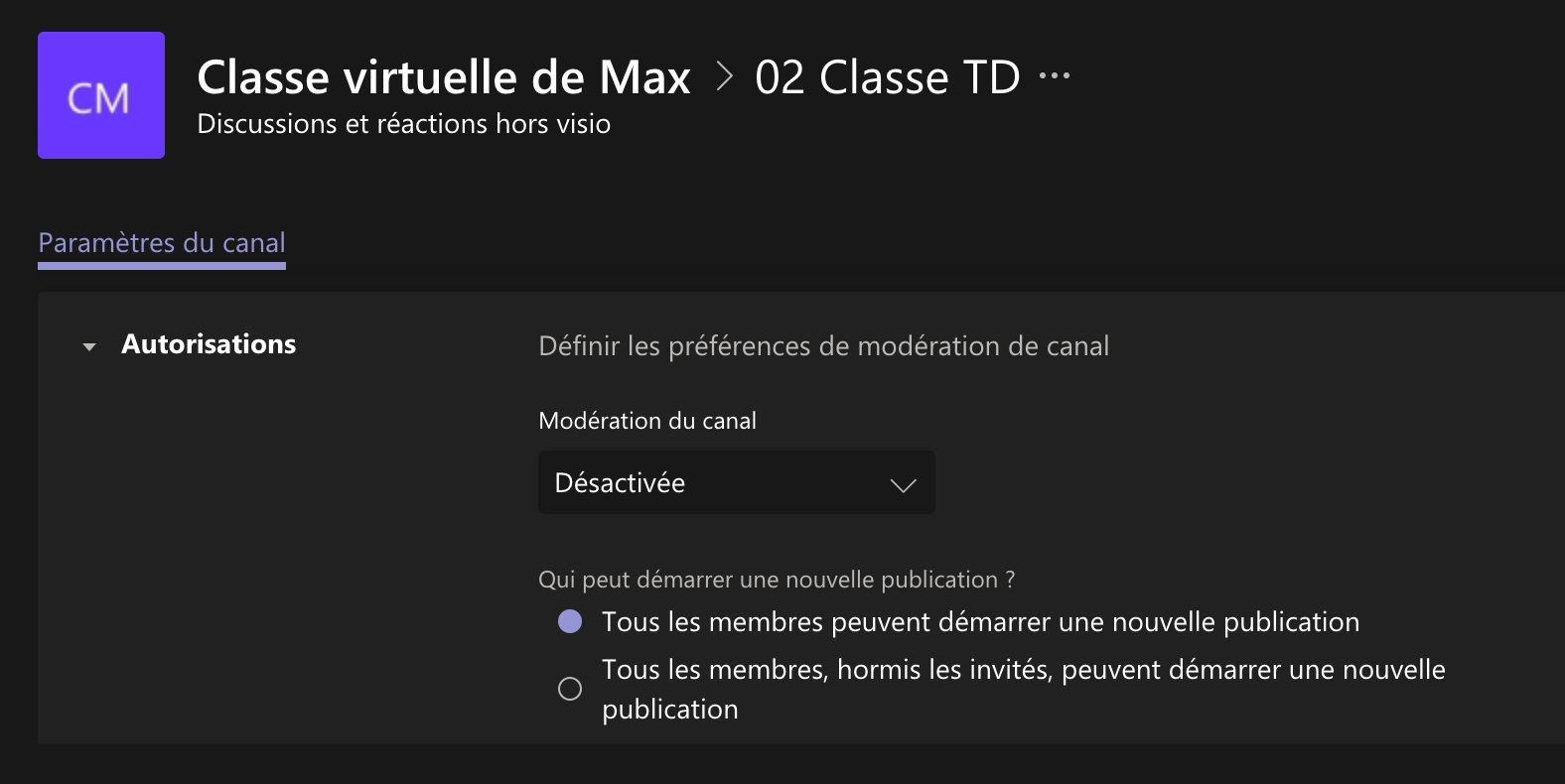The height and width of the screenshot is (784, 1565).
Task: Click the dropdown chevron arrow beside Désactivée
Action: click(903, 484)
